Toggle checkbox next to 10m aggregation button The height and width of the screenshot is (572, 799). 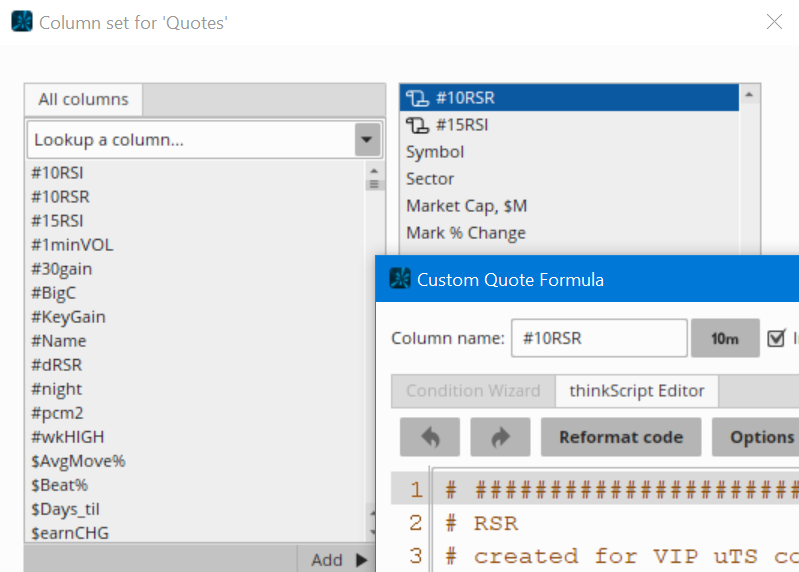tap(776, 338)
